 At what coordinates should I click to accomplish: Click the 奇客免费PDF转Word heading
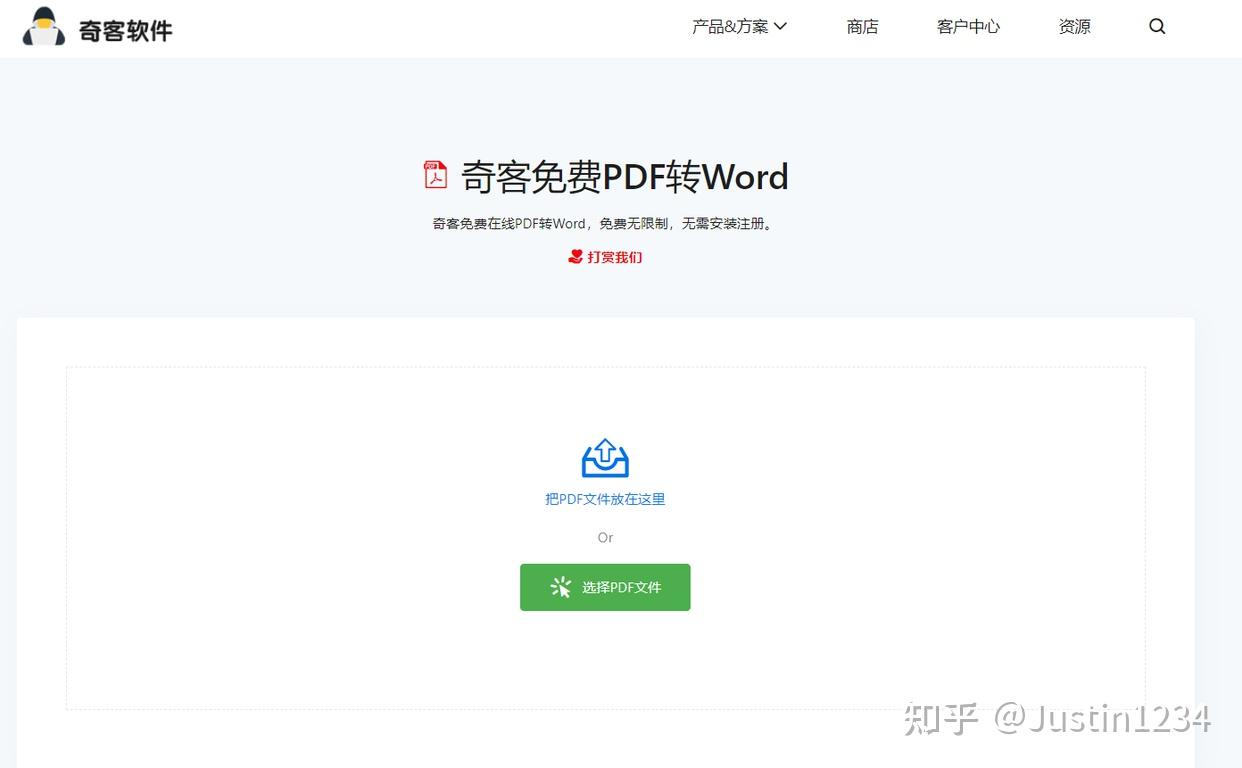pos(624,177)
